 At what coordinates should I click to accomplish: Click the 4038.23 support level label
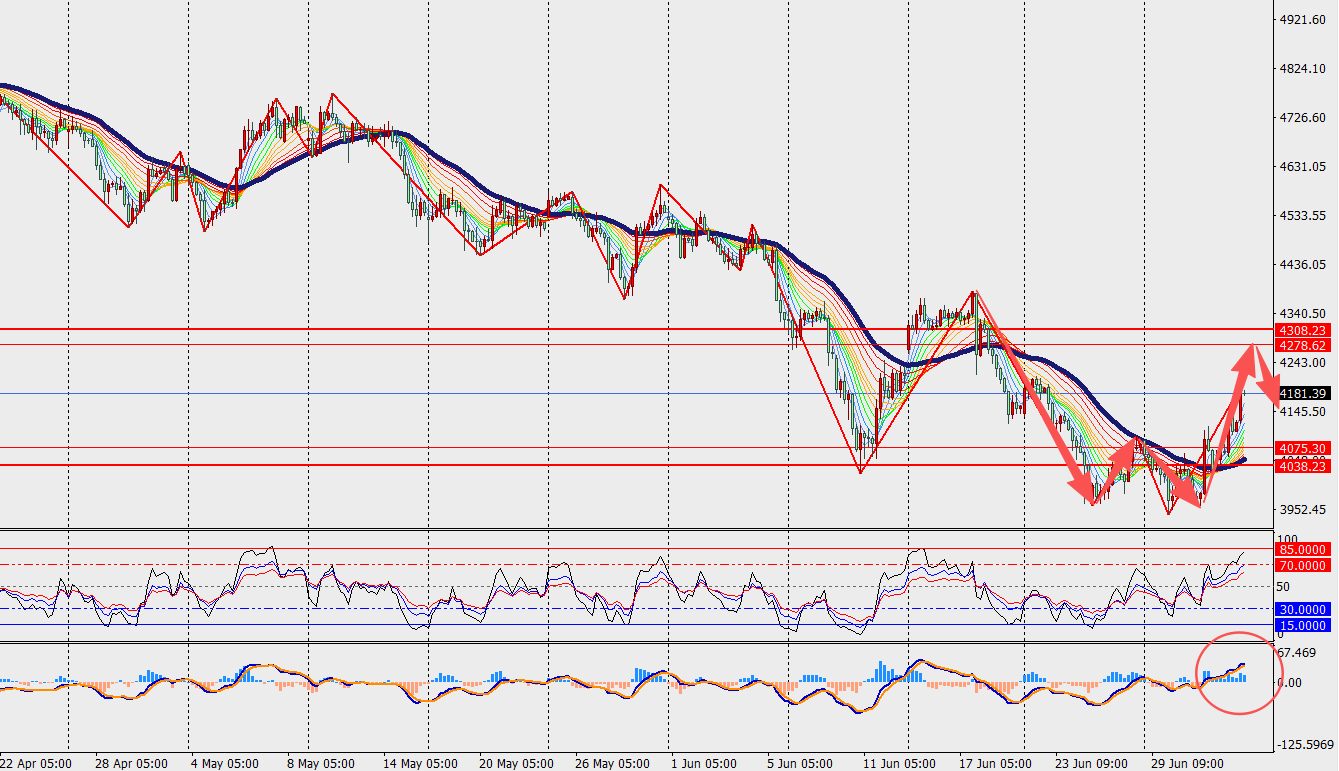[x=1304, y=466]
